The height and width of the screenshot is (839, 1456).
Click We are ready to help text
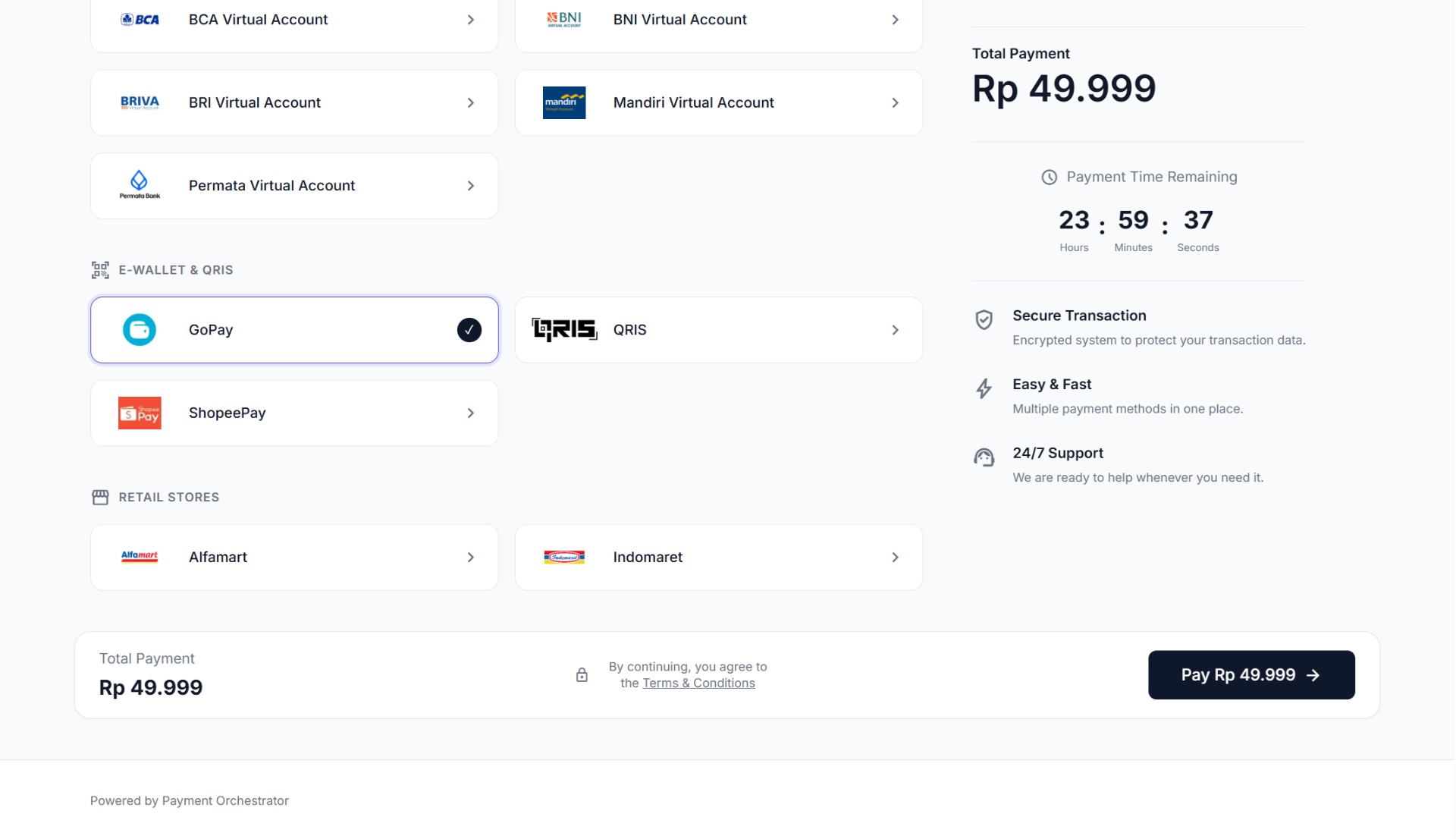[1137, 478]
